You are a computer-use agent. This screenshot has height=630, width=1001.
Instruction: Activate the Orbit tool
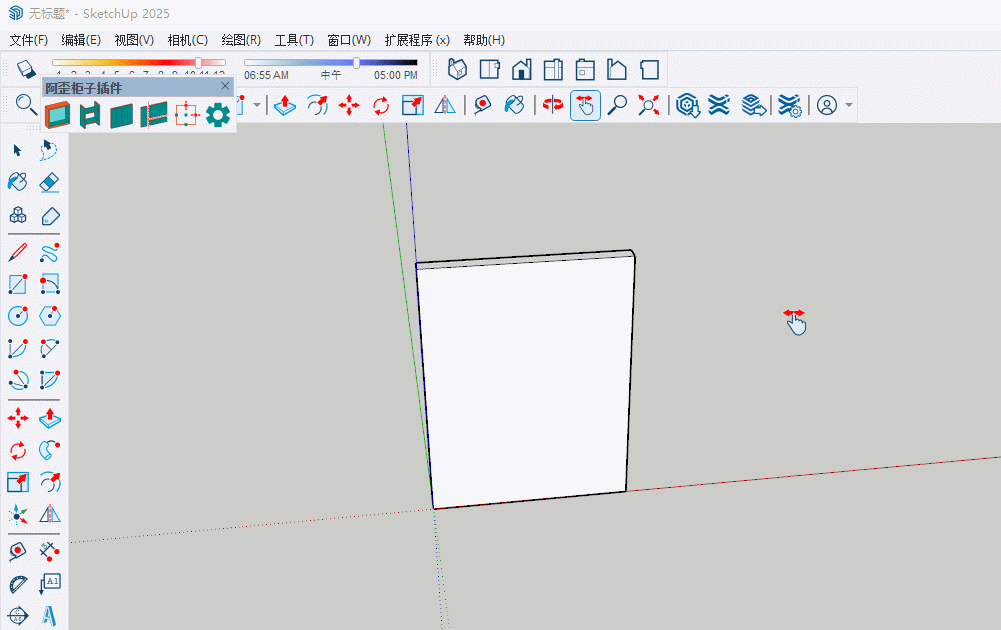(552, 105)
